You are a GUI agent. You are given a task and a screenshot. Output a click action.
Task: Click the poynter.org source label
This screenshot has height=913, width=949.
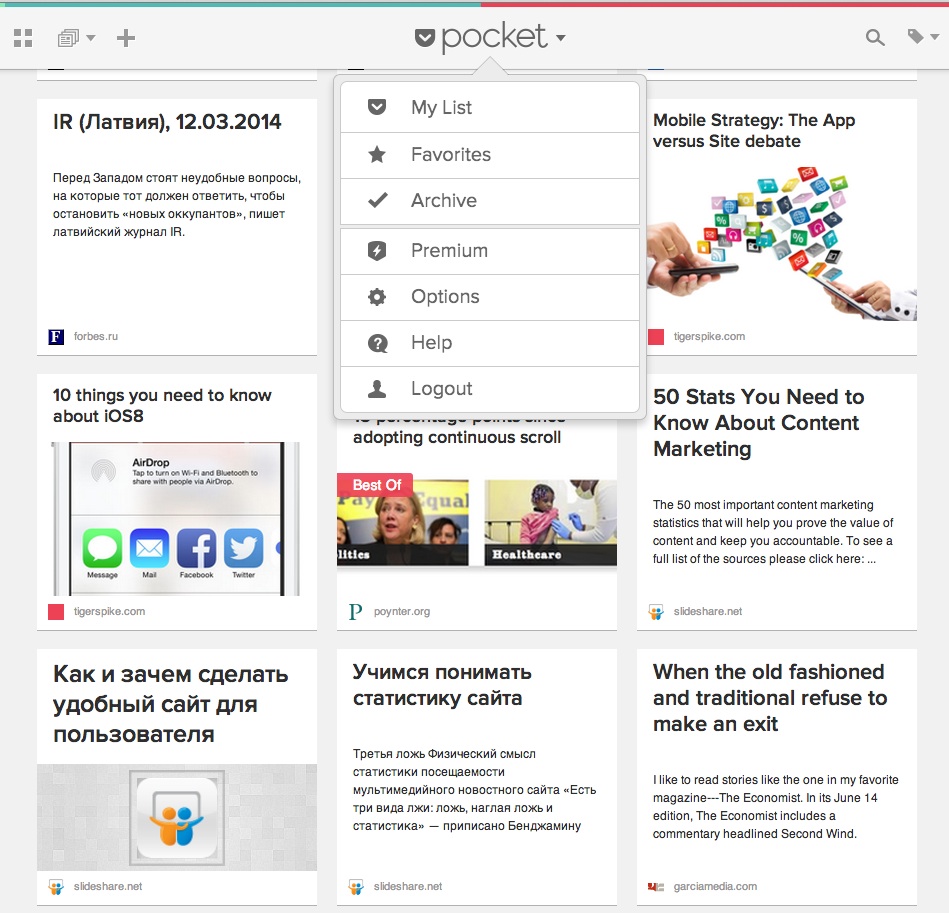pyautogui.click(x=402, y=612)
